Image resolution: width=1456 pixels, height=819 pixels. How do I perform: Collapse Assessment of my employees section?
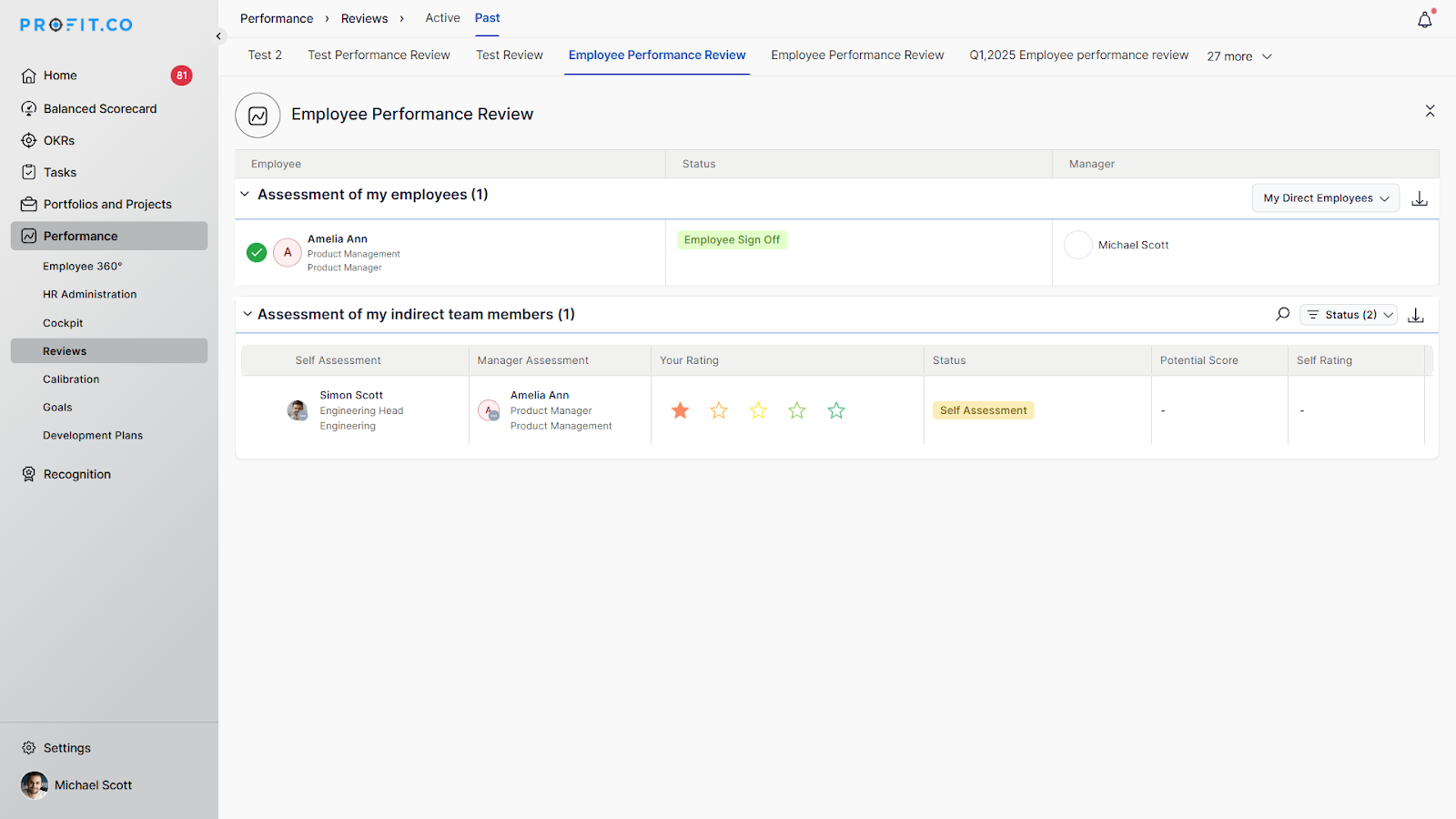245,195
